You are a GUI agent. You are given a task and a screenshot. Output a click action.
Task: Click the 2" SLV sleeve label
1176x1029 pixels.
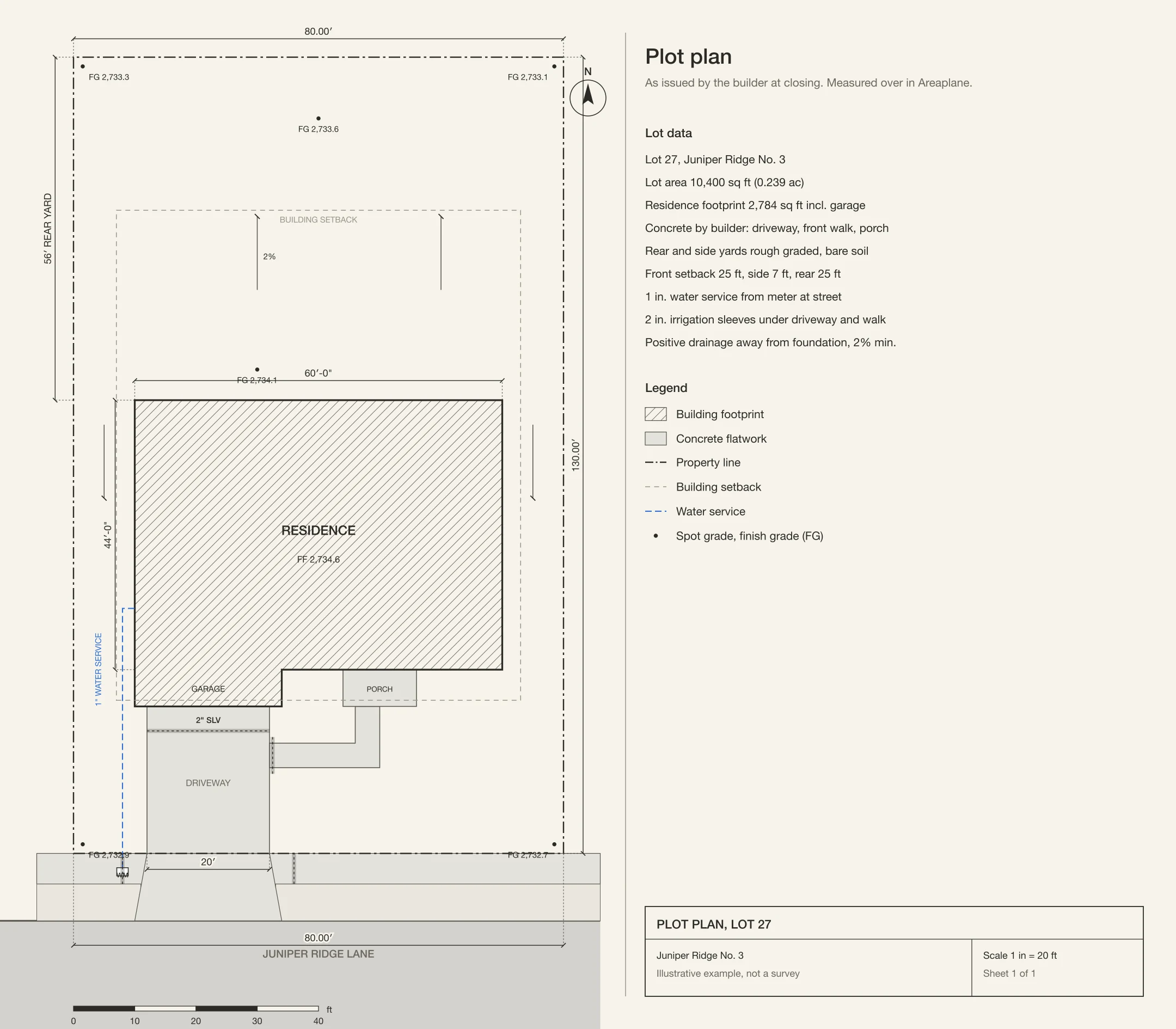click(x=208, y=720)
